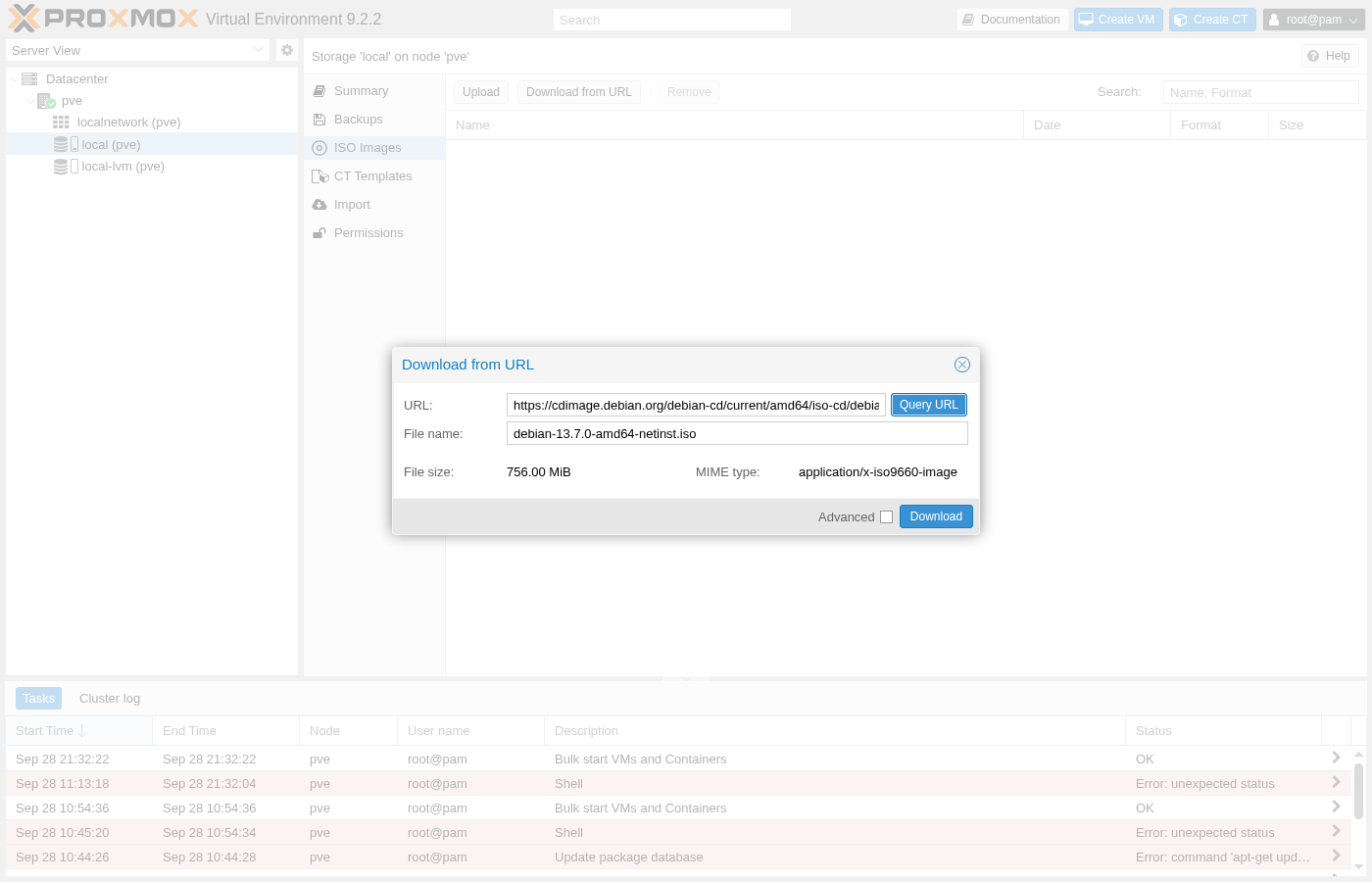Click the CT Templates file icon
The width and height of the screenshot is (1372, 882).
click(319, 176)
